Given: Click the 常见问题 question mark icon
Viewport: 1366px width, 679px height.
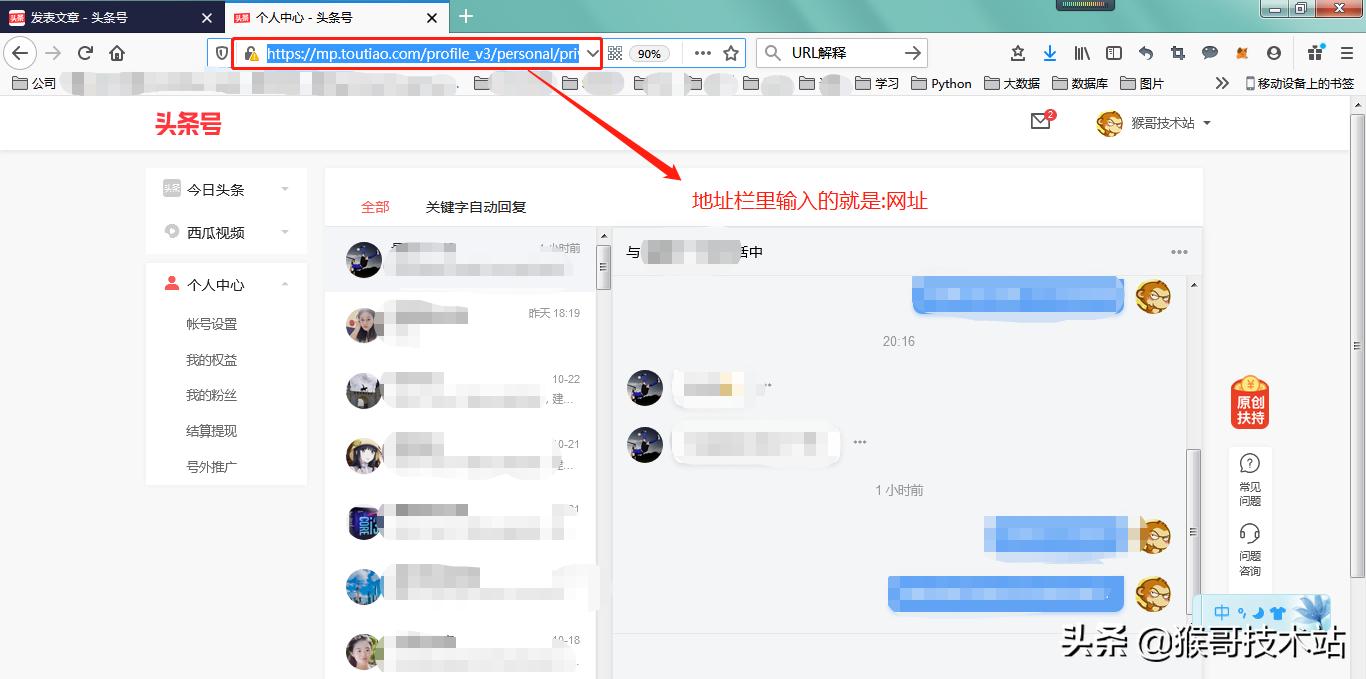Looking at the screenshot, I should click(x=1250, y=463).
